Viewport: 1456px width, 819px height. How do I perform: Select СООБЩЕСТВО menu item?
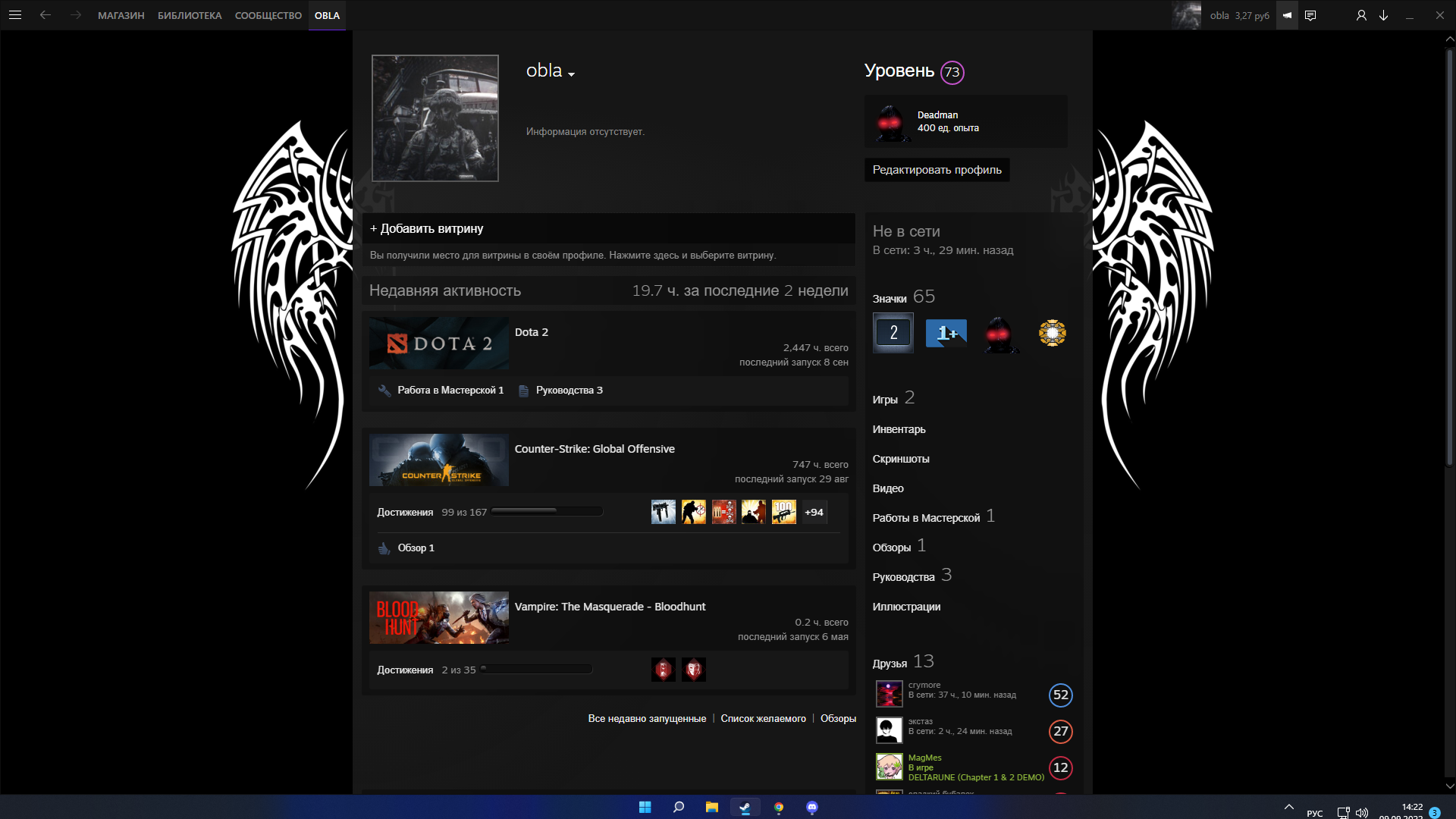pos(268,15)
